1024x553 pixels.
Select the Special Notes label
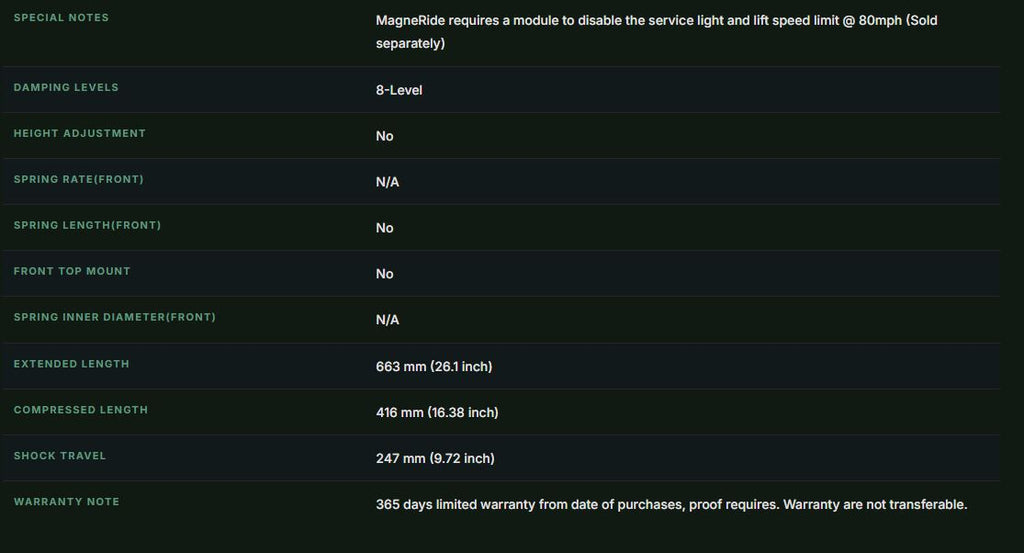61,18
